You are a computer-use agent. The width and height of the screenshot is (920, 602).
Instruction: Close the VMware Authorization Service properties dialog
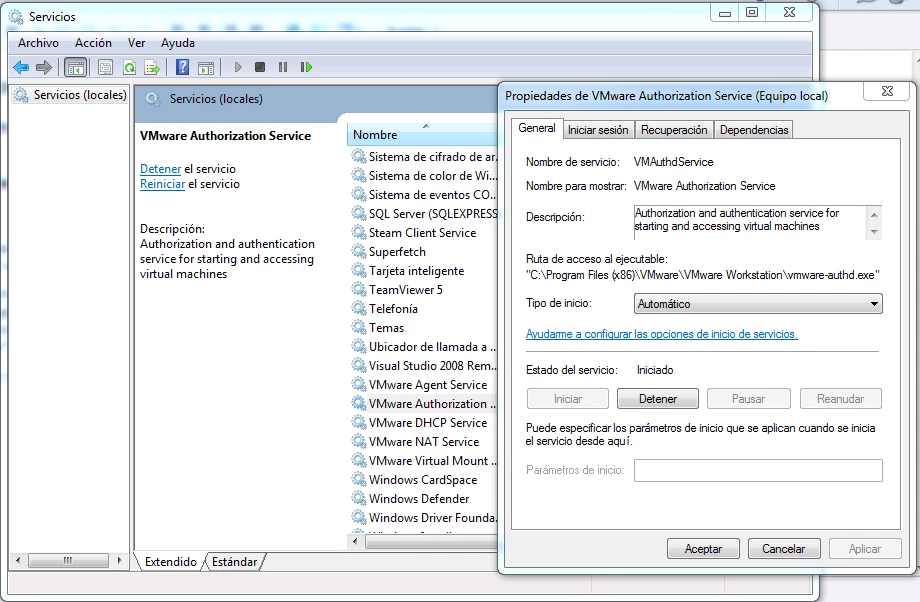point(888,91)
